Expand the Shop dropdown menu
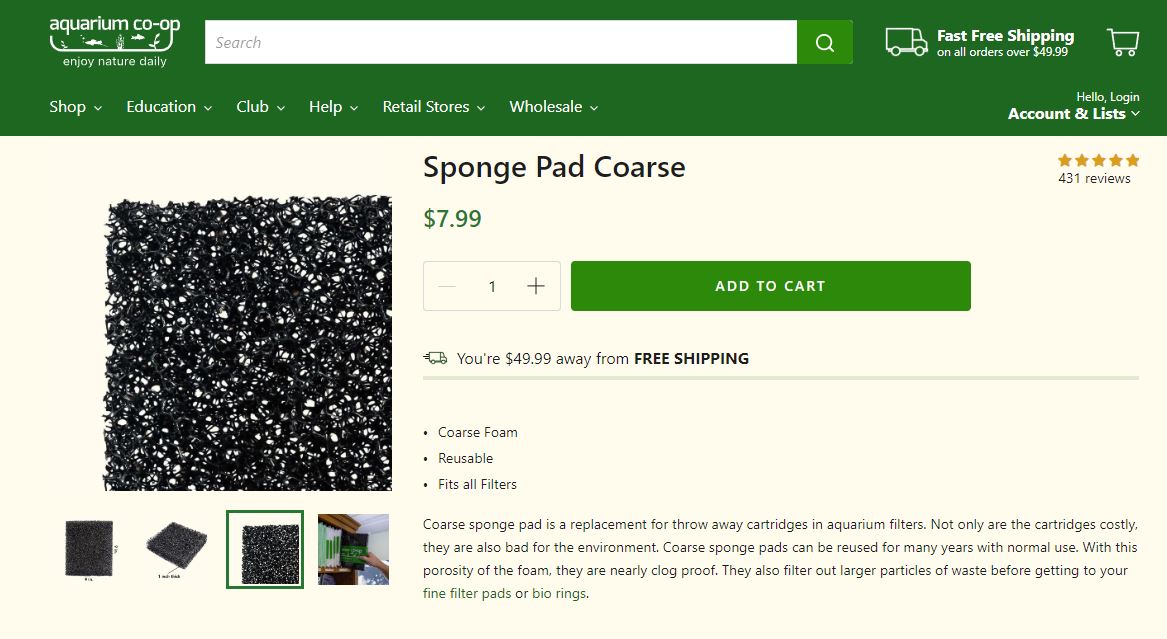The height and width of the screenshot is (639, 1167). 75,107
